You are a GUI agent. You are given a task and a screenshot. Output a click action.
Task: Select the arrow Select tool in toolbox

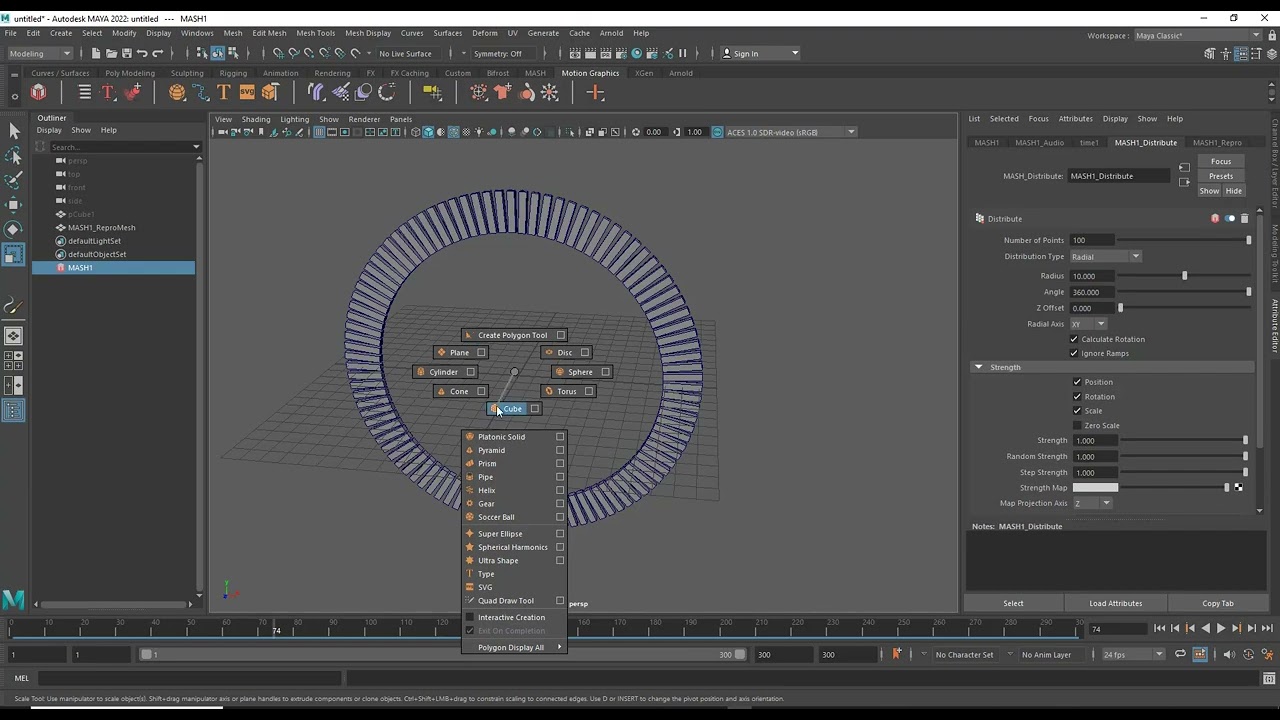click(14, 131)
